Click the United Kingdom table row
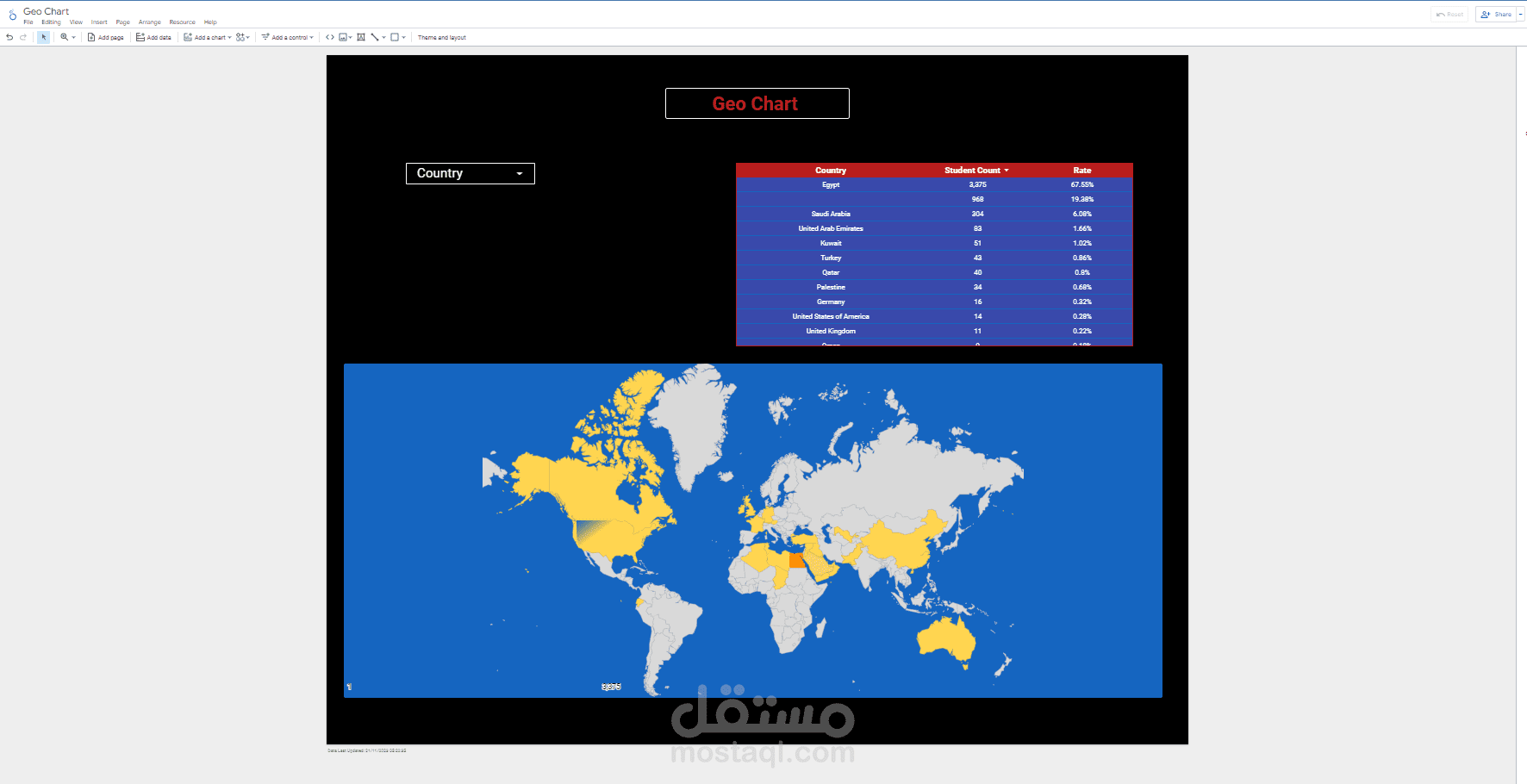 [x=934, y=331]
